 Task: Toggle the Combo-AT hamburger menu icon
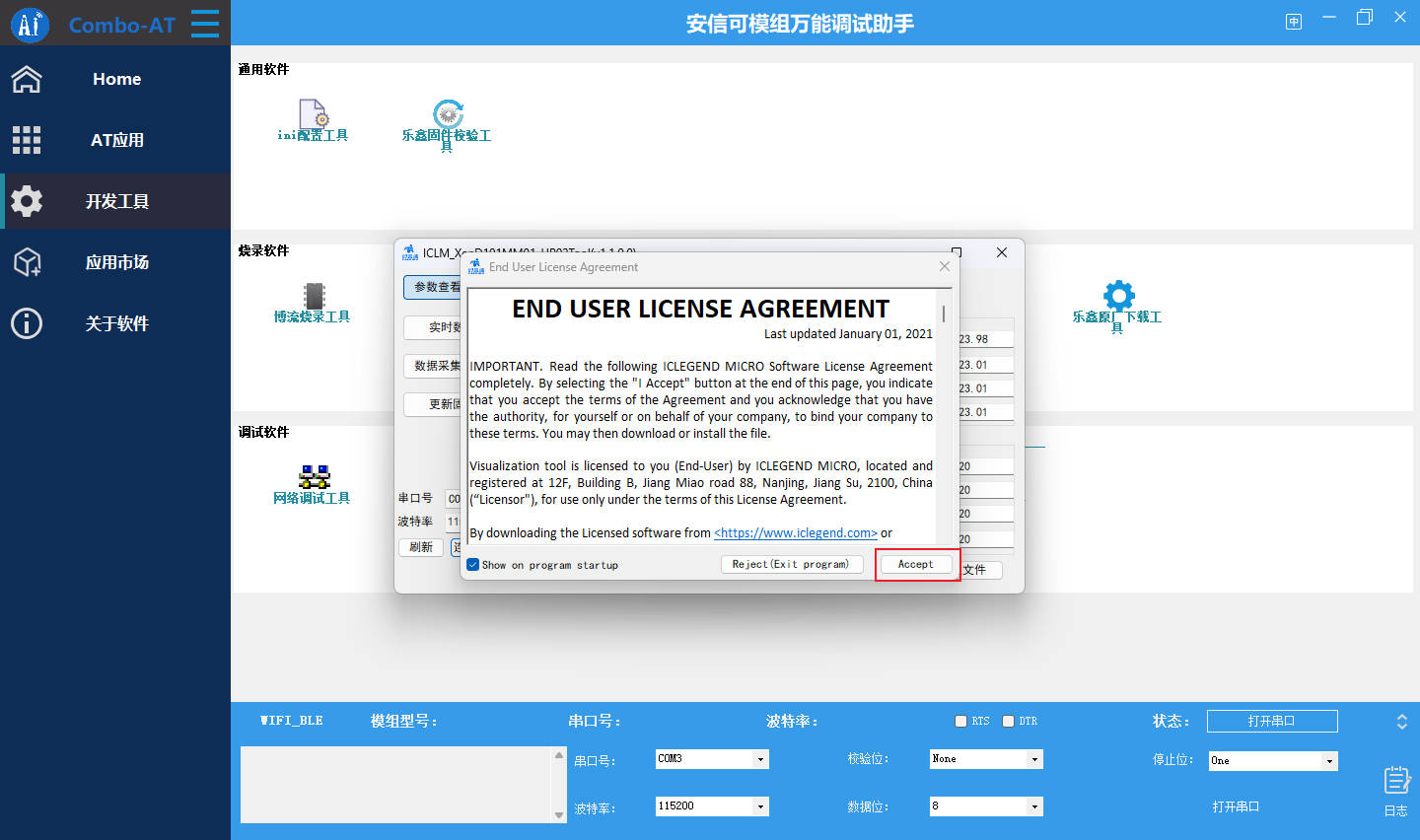click(205, 24)
